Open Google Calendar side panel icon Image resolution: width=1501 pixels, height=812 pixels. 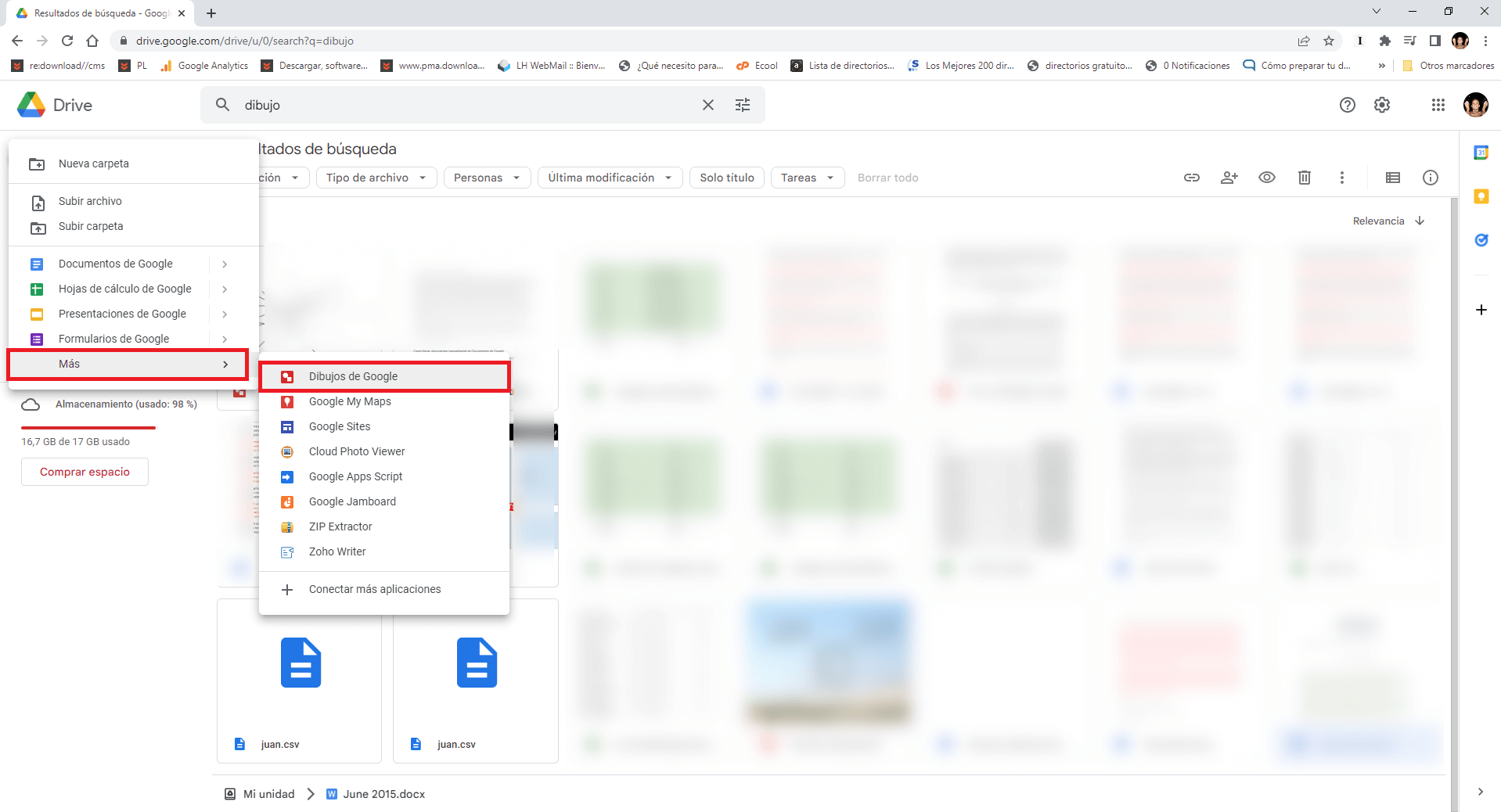[1481, 153]
